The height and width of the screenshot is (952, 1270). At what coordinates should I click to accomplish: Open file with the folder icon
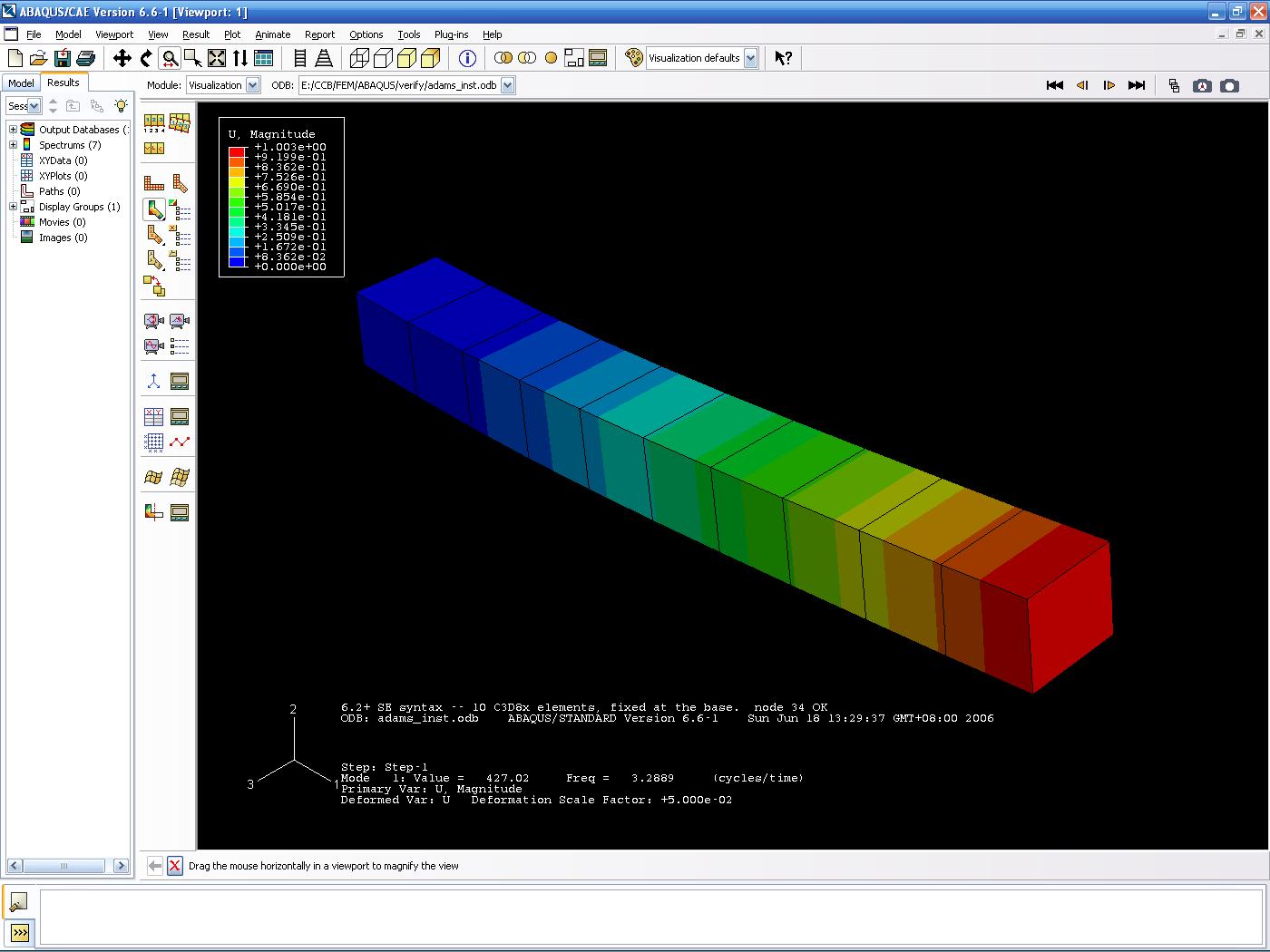click(38, 59)
